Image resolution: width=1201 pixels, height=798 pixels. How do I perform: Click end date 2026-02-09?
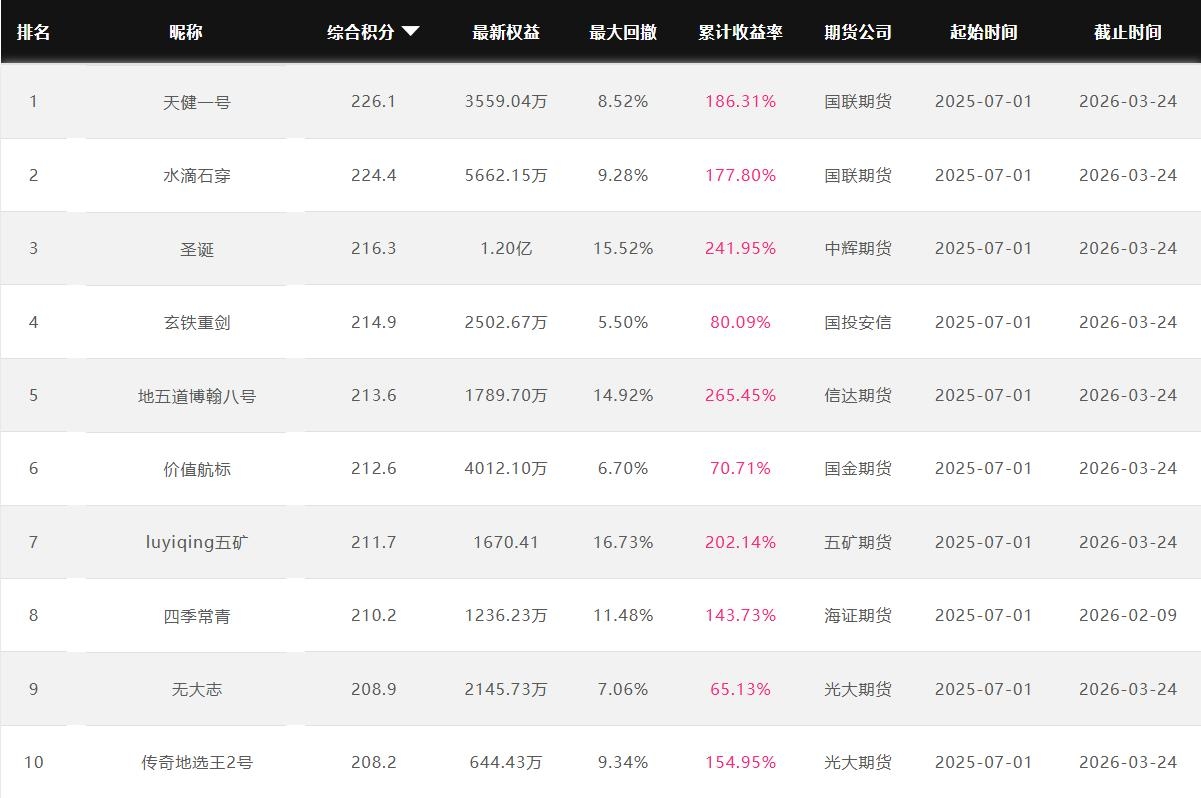(1128, 615)
